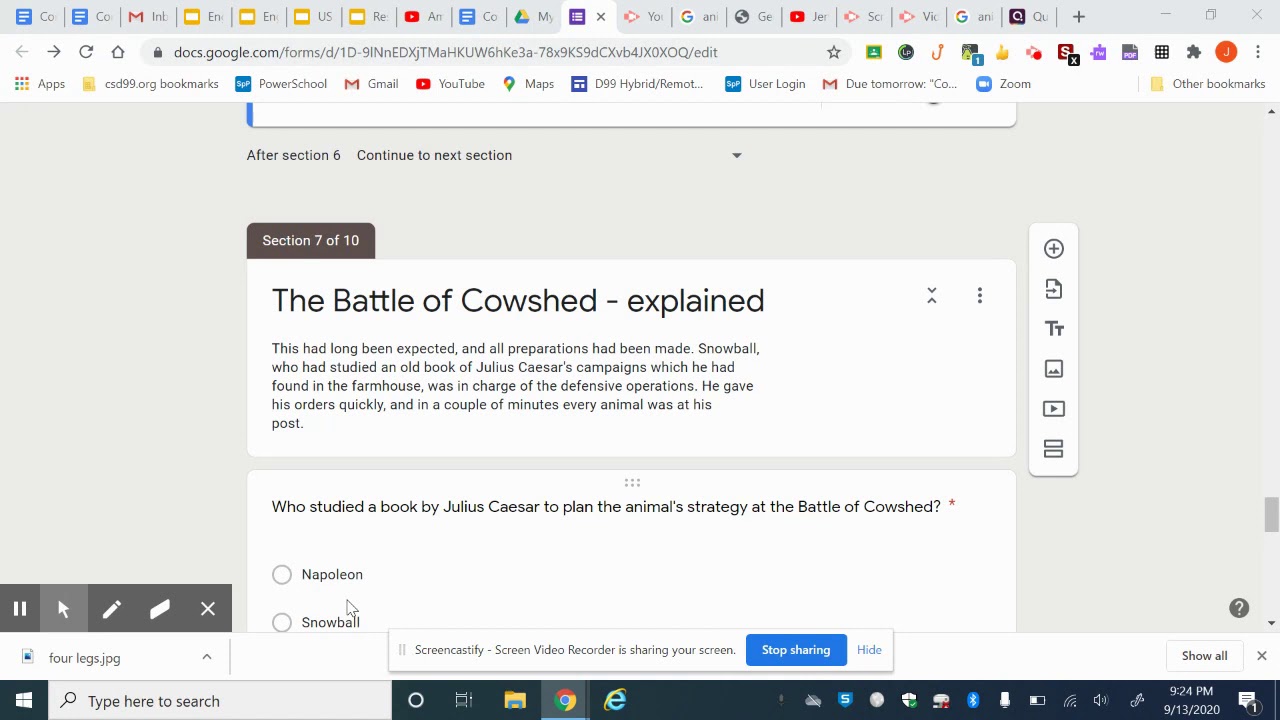
Task: Click the browser Back arrow
Action: coord(22,52)
